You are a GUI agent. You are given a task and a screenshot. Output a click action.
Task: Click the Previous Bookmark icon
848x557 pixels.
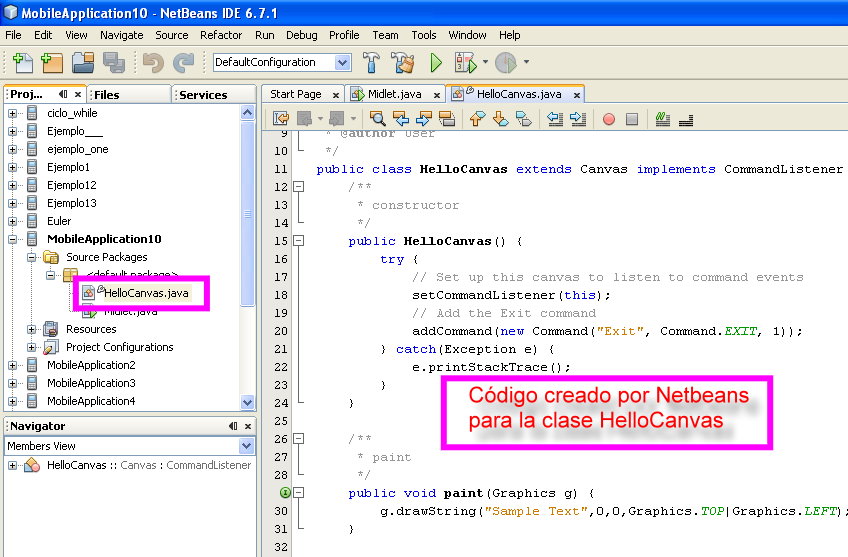pyautogui.click(x=478, y=118)
